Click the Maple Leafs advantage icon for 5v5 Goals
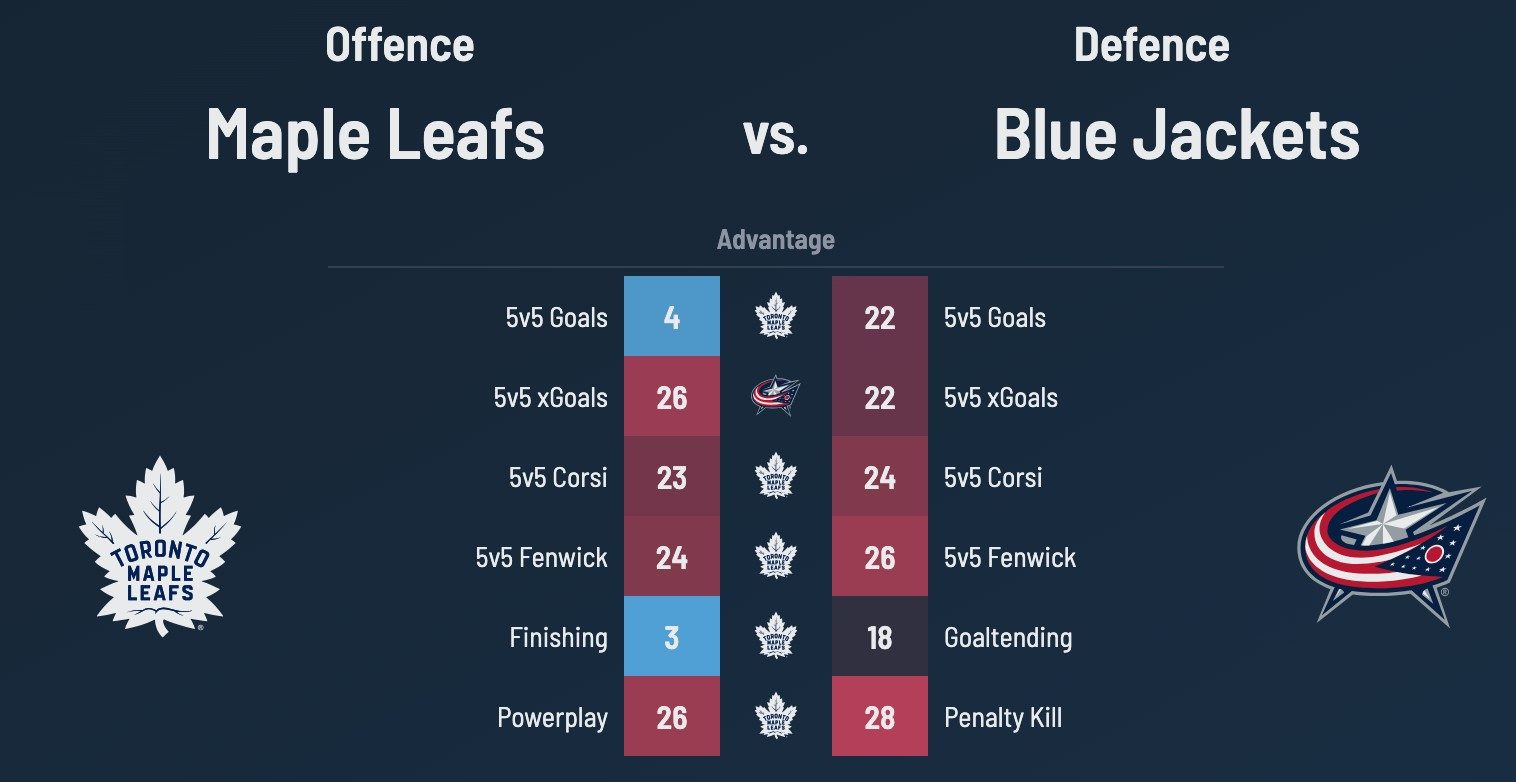This screenshot has width=1516, height=782. 775,317
